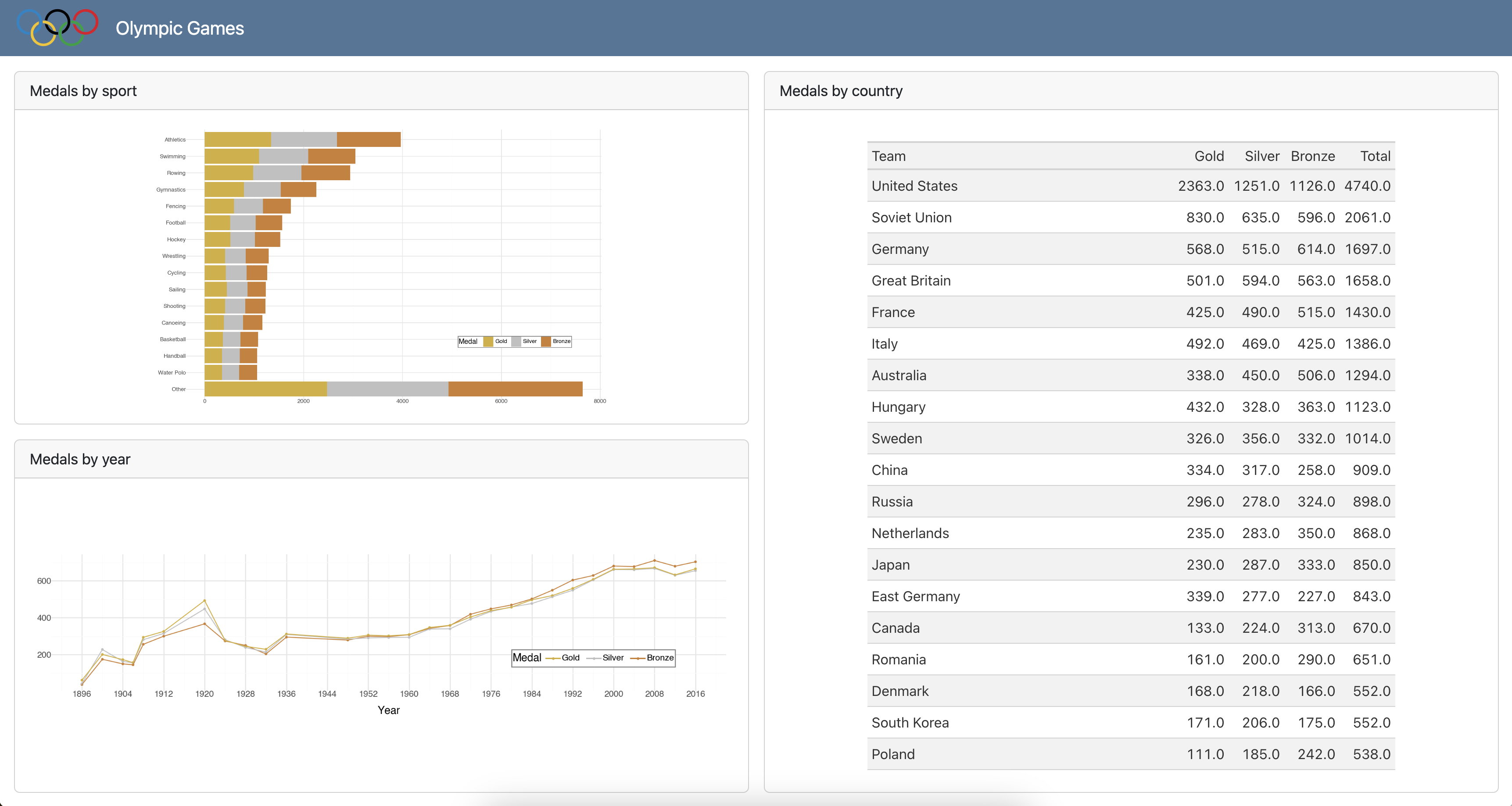1512x806 pixels.
Task: Click the Team column header
Action: (888, 156)
